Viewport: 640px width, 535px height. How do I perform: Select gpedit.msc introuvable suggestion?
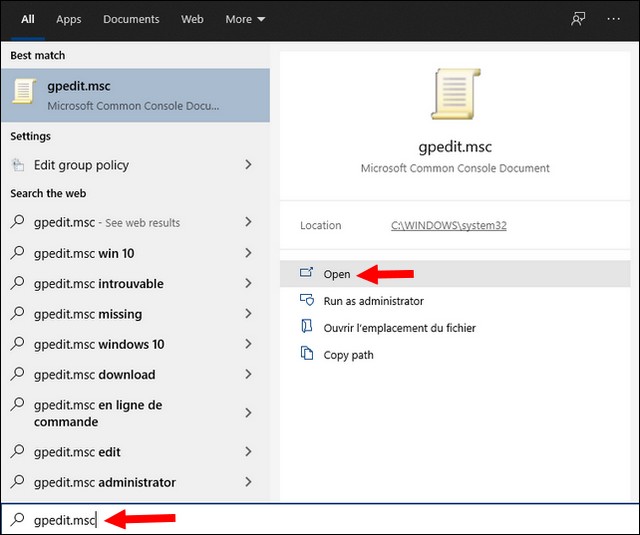(136, 284)
